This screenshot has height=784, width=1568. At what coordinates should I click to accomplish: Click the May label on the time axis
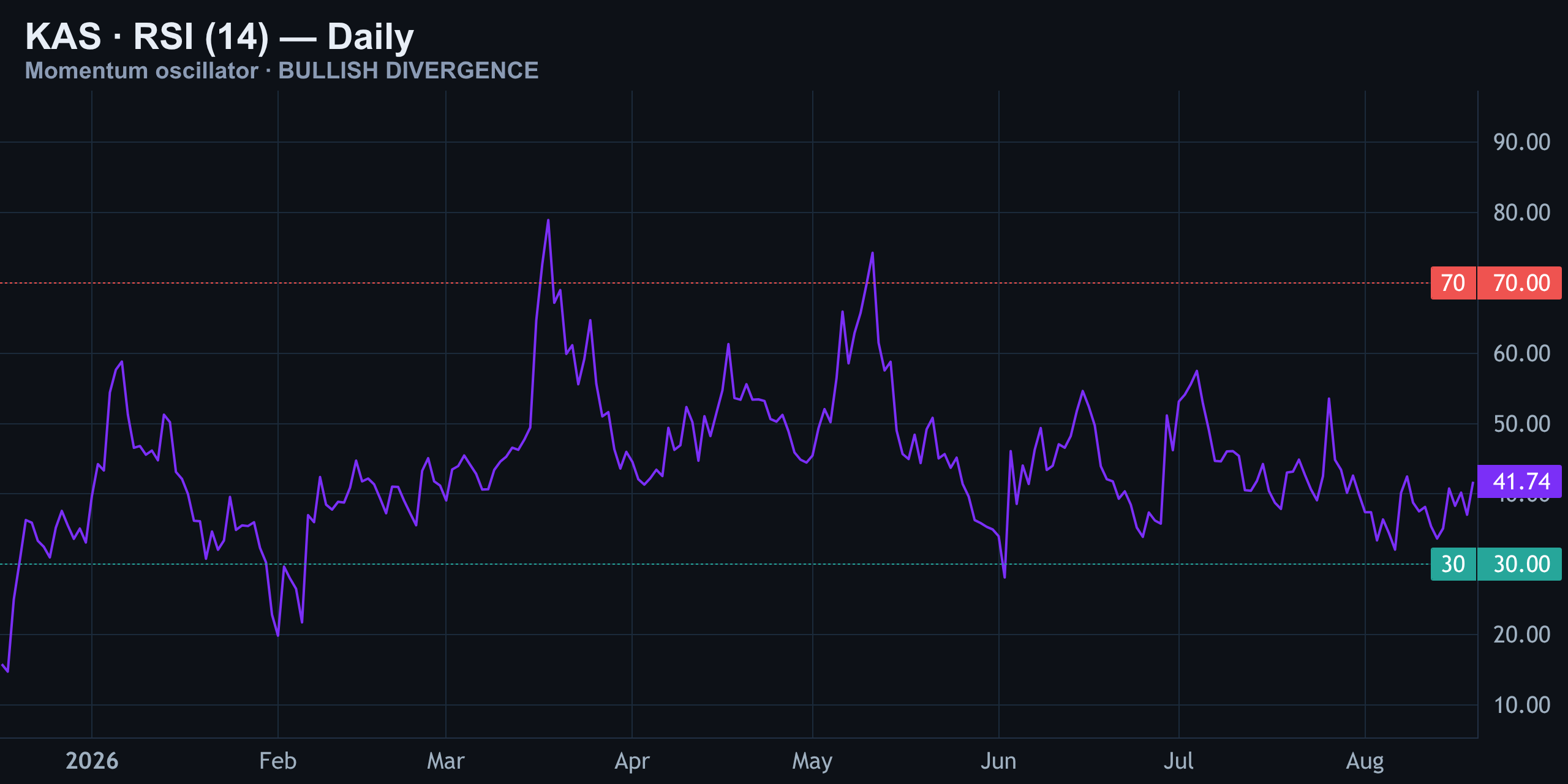tap(812, 761)
